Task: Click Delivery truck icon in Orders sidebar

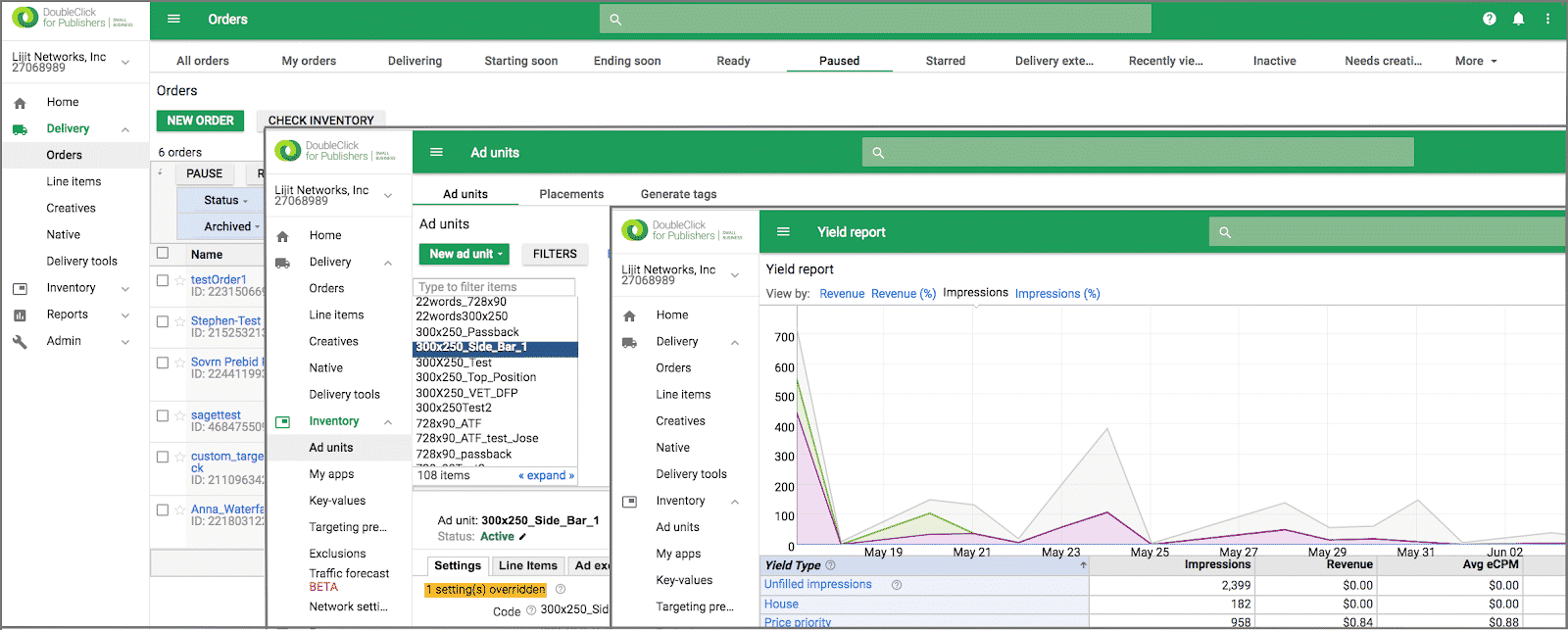Action: tap(20, 128)
